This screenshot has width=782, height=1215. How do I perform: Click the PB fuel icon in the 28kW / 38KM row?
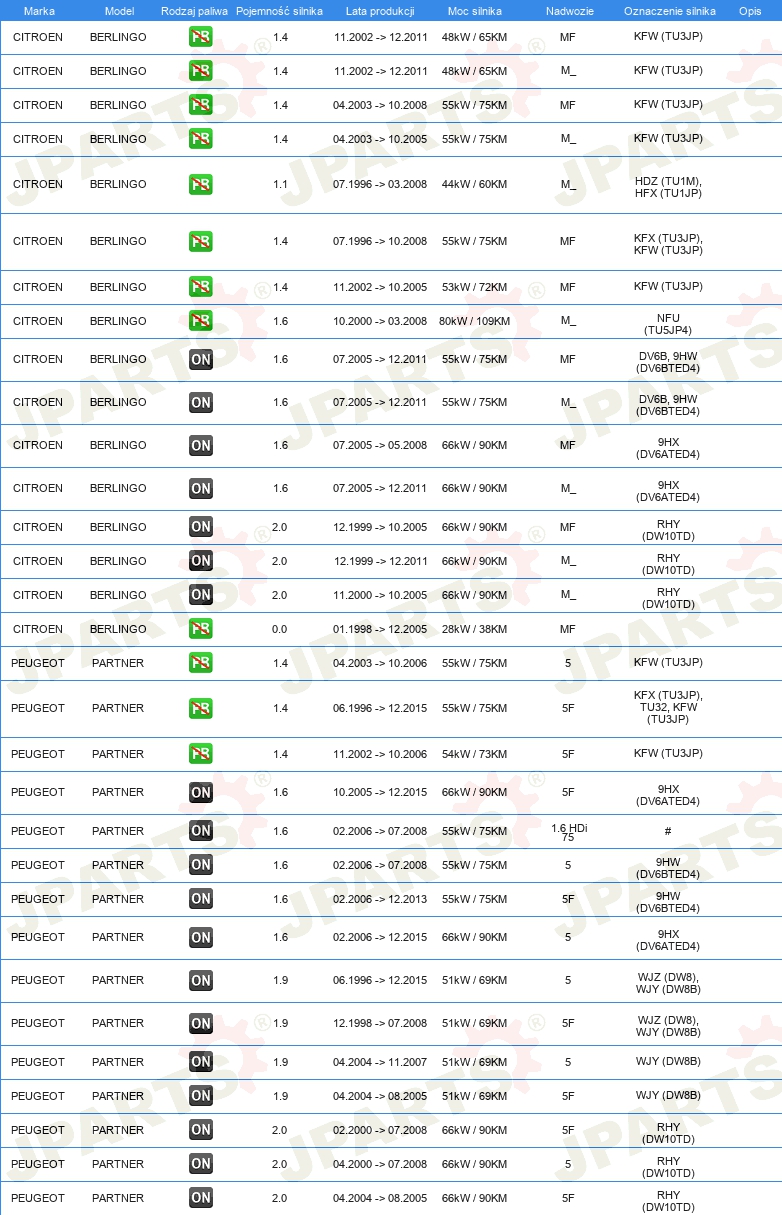(201, 629)
